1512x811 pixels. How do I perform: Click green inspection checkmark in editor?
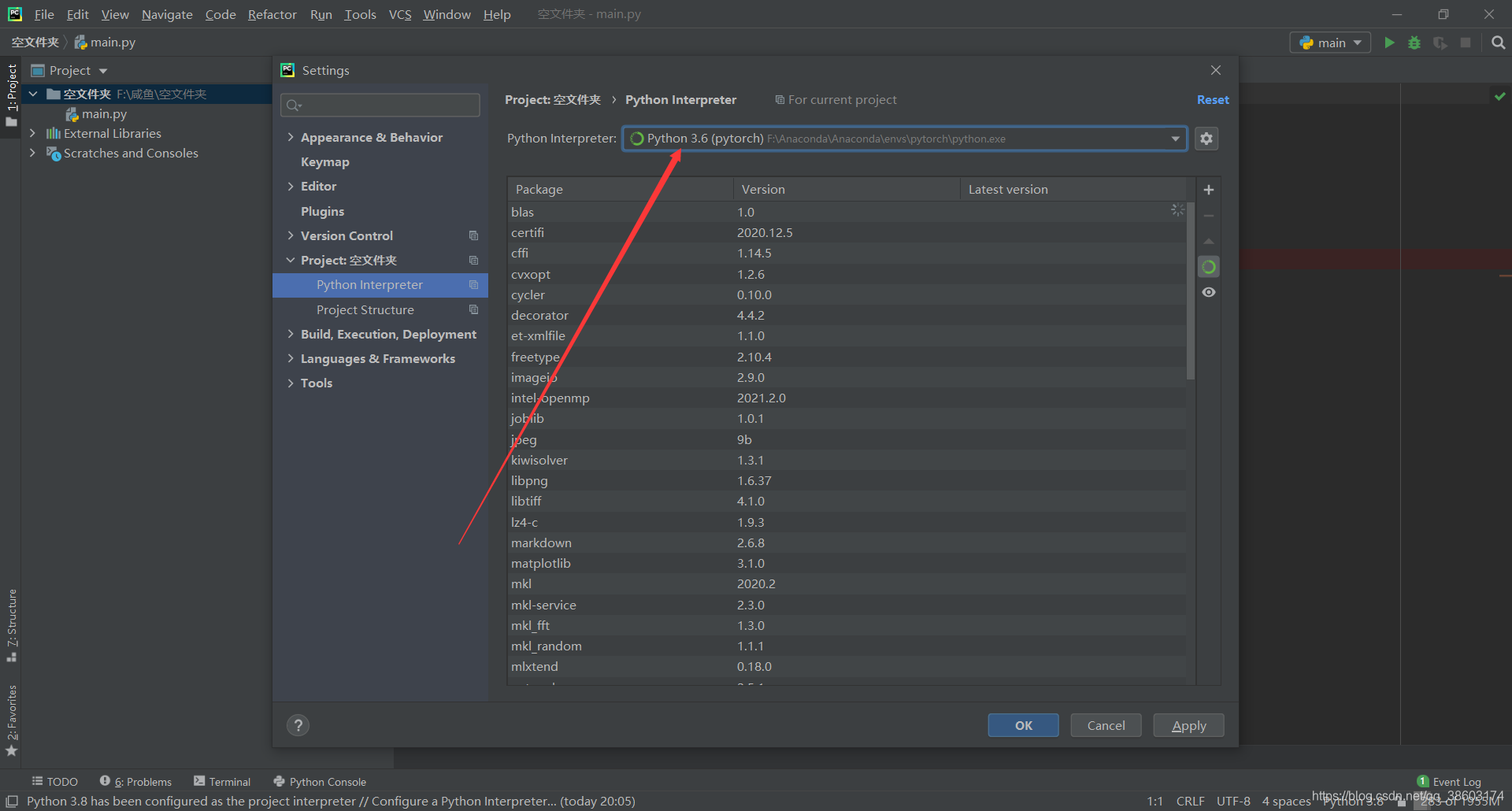click(1499, 96)
